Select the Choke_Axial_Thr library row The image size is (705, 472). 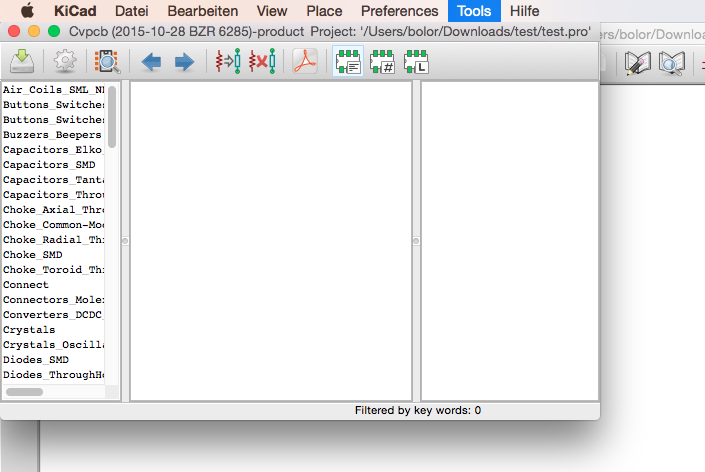[x=54, y=209]
